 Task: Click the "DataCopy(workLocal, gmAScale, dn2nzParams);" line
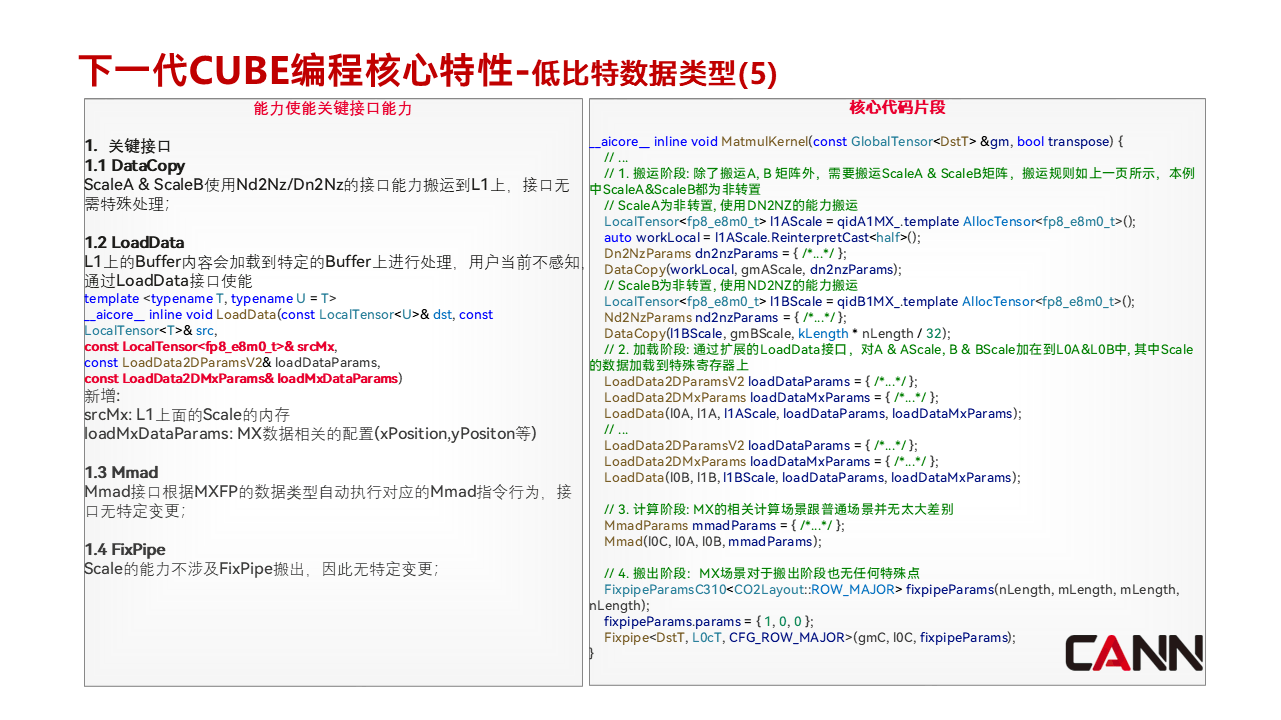[x=753, y=269]
